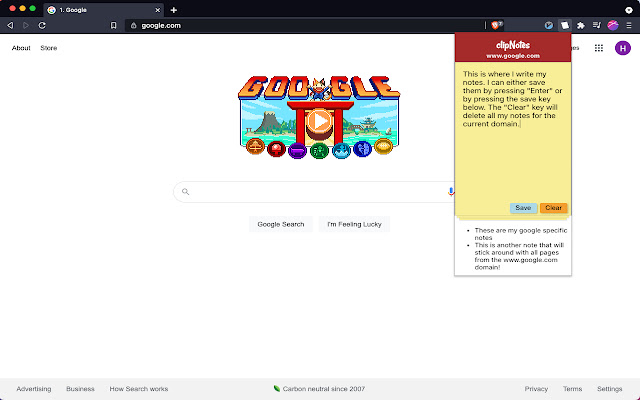Open the Privacy footer link
Viewport: 640px width, 400px height.
pyautogui.click(x=536, y=389)
